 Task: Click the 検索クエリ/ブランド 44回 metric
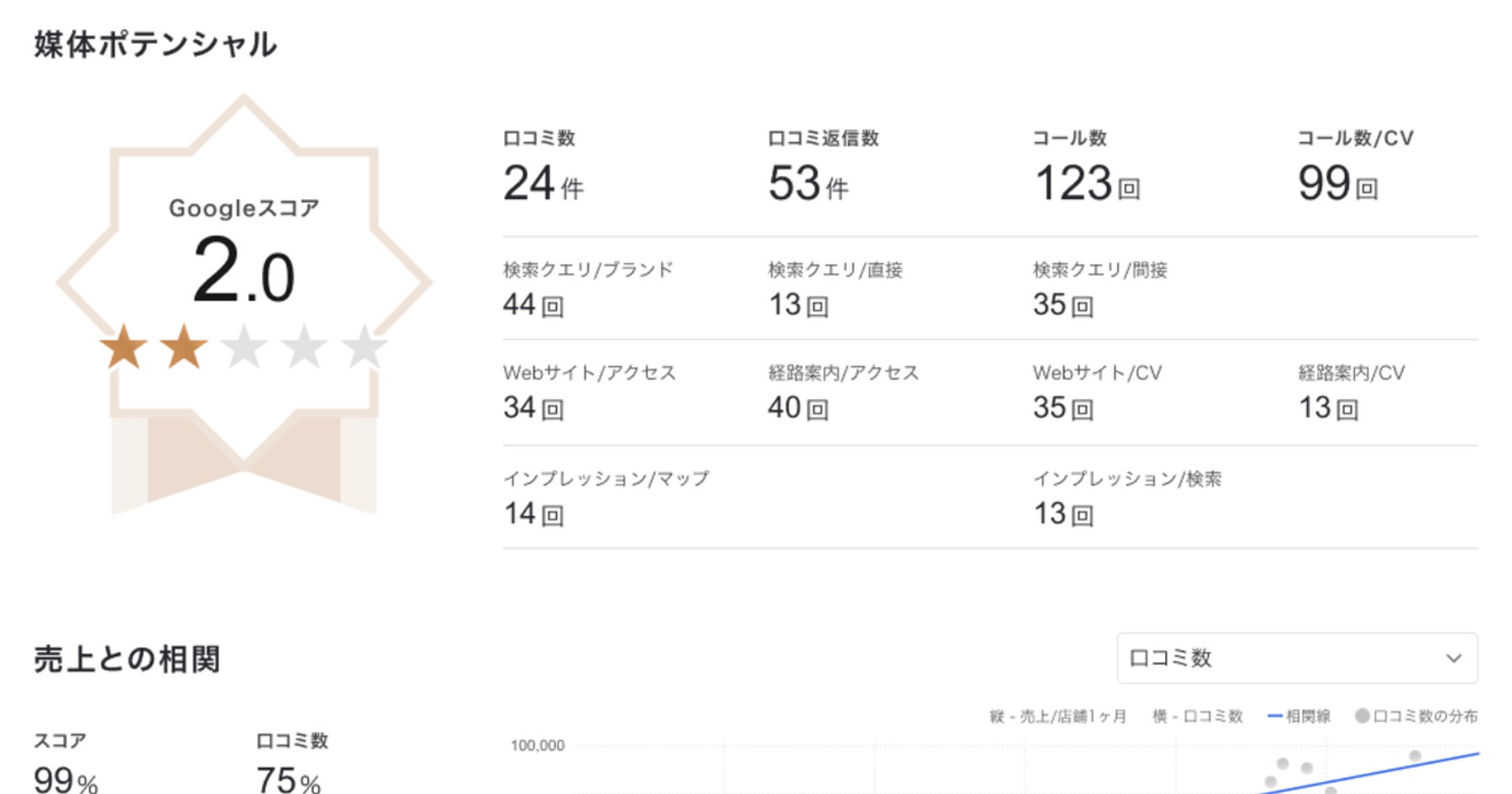(x=533, y=304)
